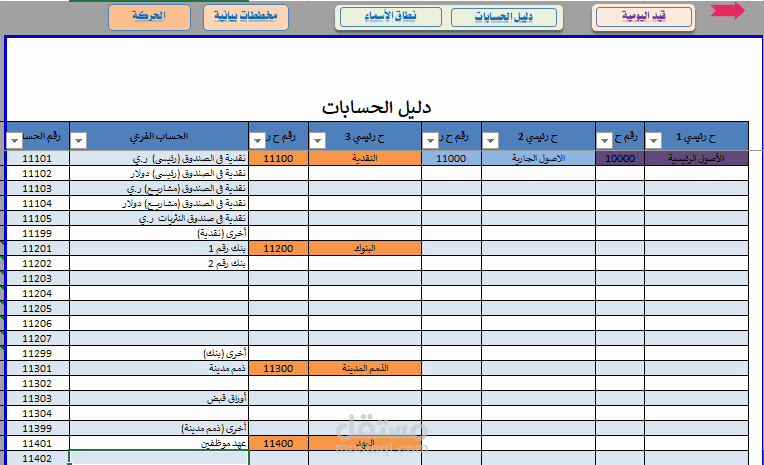Select account number cell 11401
The image size is (764, 465).
(37, 444)
